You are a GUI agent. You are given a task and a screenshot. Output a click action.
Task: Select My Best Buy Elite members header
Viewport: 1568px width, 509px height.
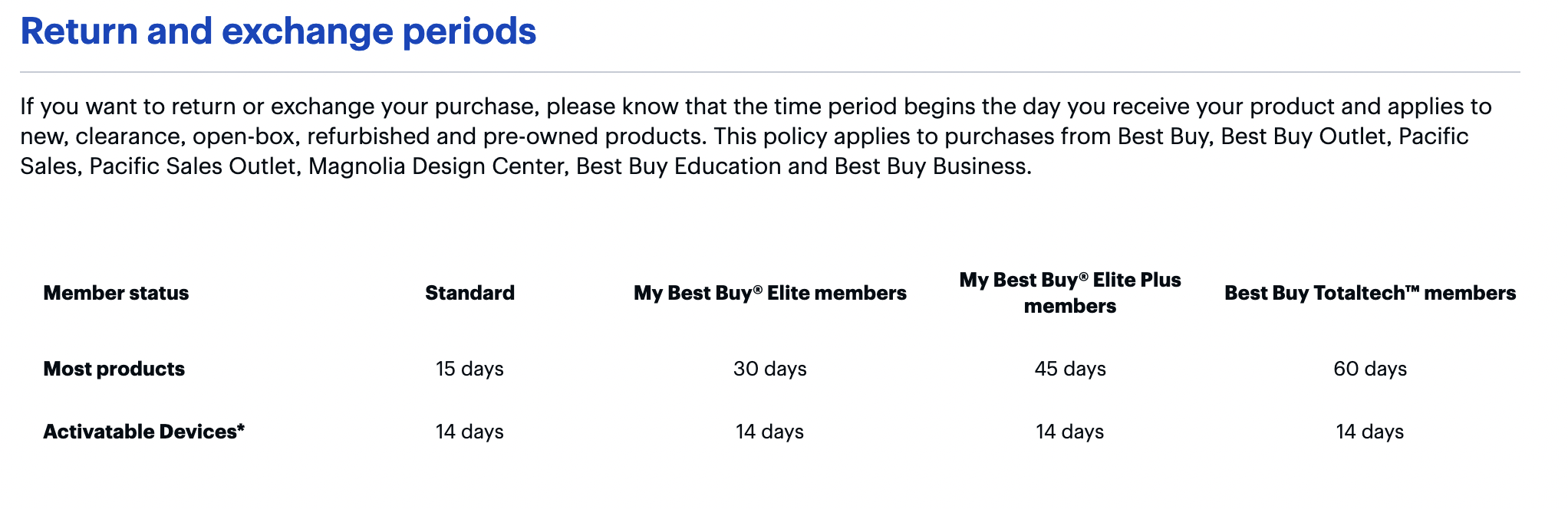tap(769, 293)
